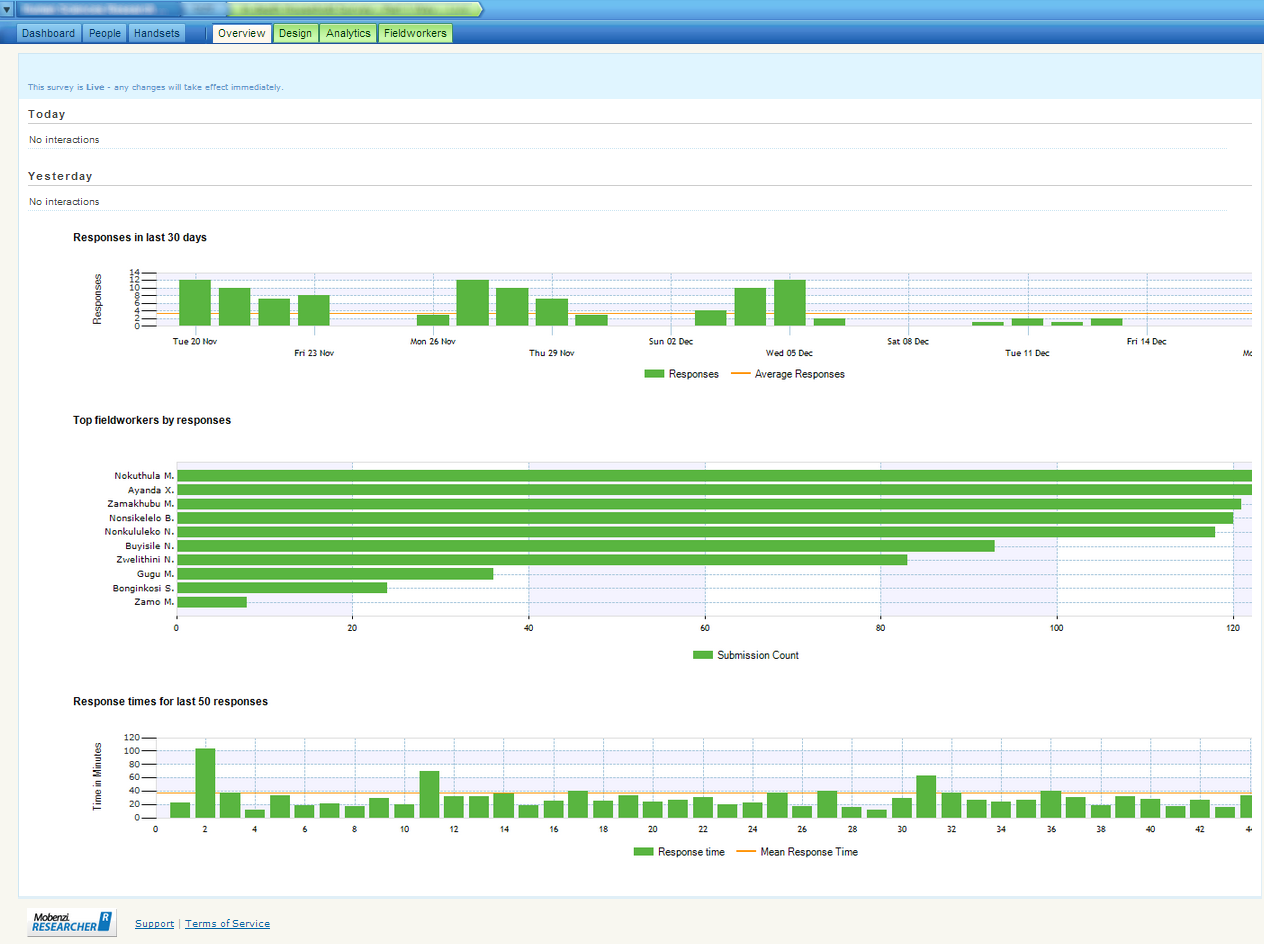The image size is (1264, 944).
Task: Open the dropdown arrow in the top-left corner
Action: 8,9
